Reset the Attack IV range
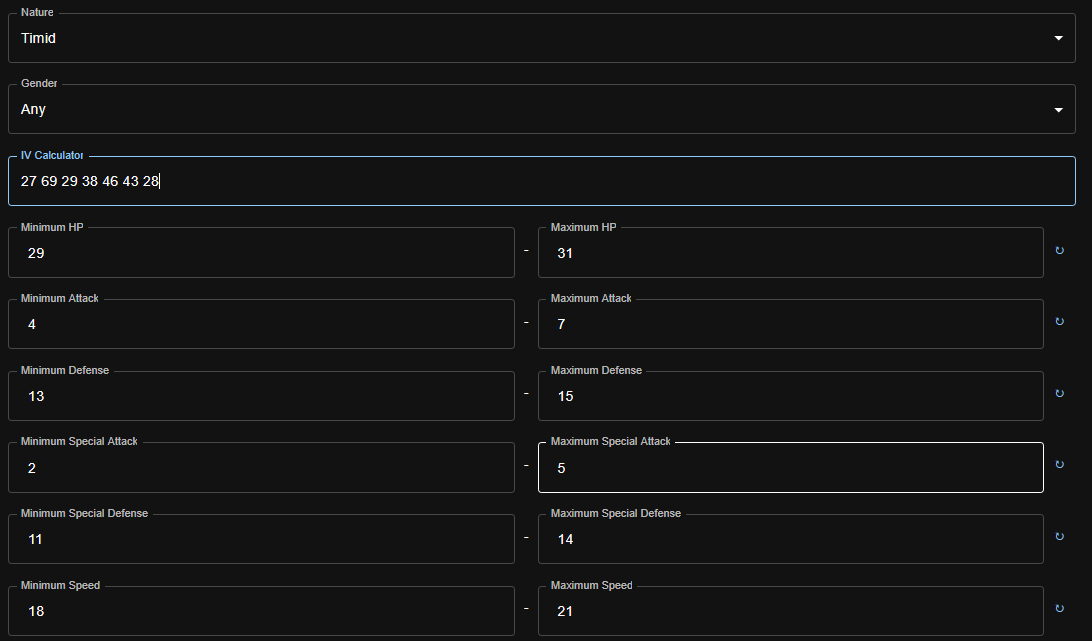The height and width of the screenshot is (641, 1092). [x=1060, y=322]
